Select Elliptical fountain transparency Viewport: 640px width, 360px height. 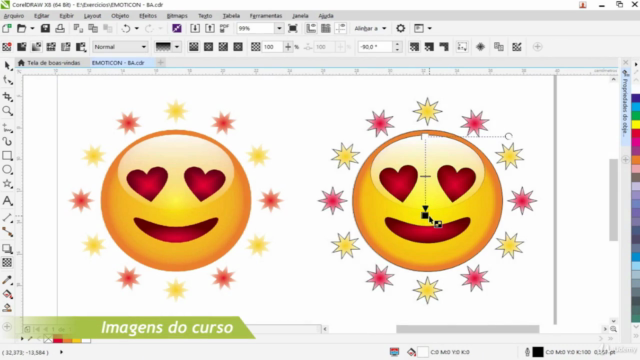click(x=208, y=47)
